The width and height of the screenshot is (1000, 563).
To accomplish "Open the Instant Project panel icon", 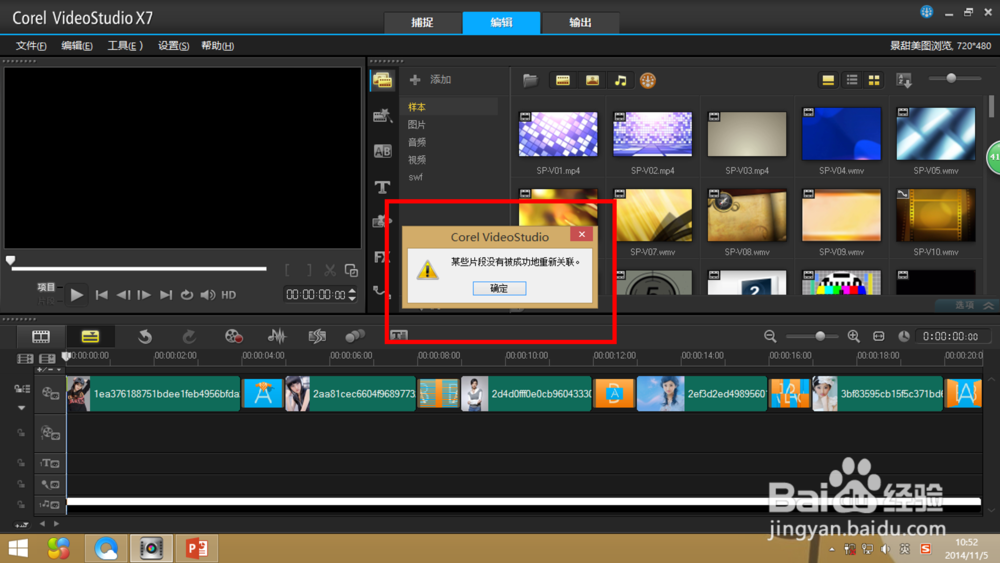I will point(383,115).
